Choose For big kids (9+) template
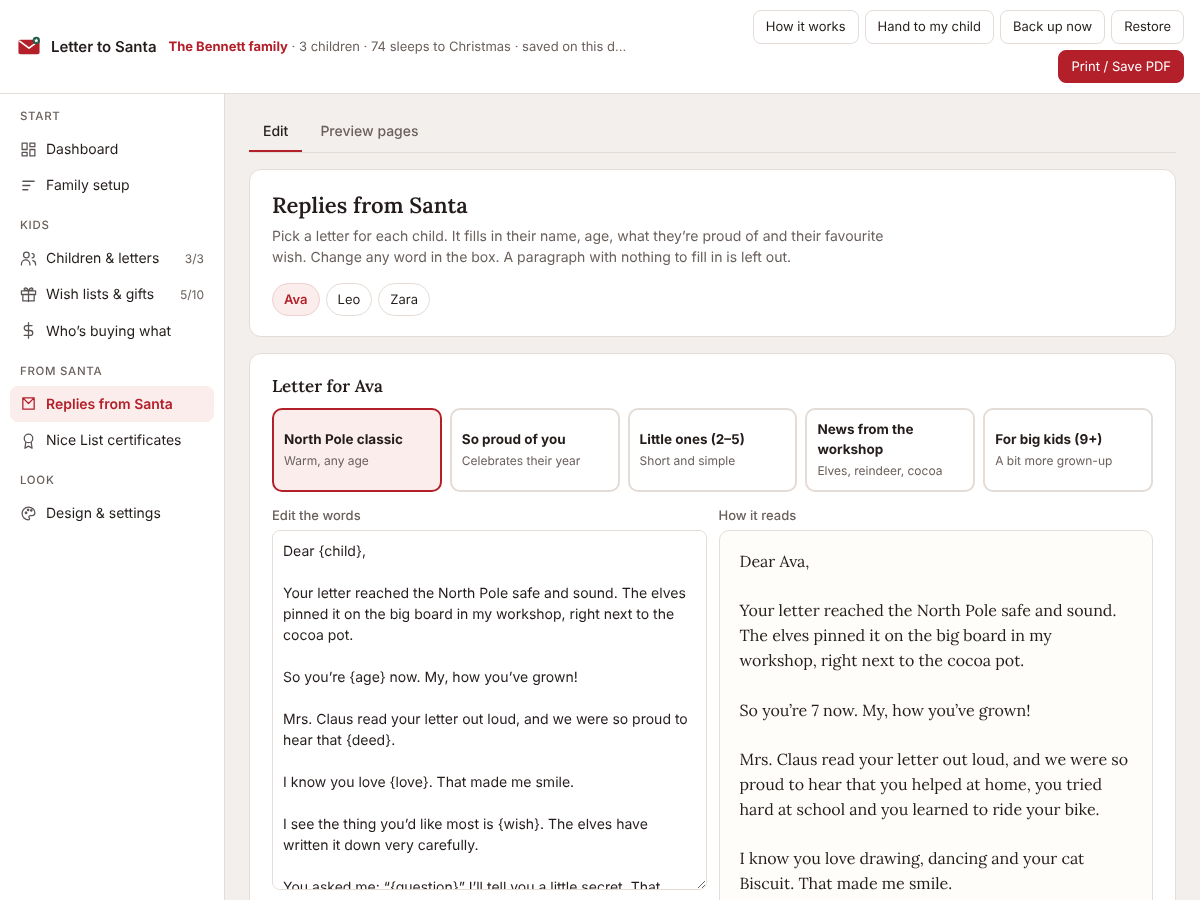Viewport: 1200px width, 900px height. [x=1068, y=450]
